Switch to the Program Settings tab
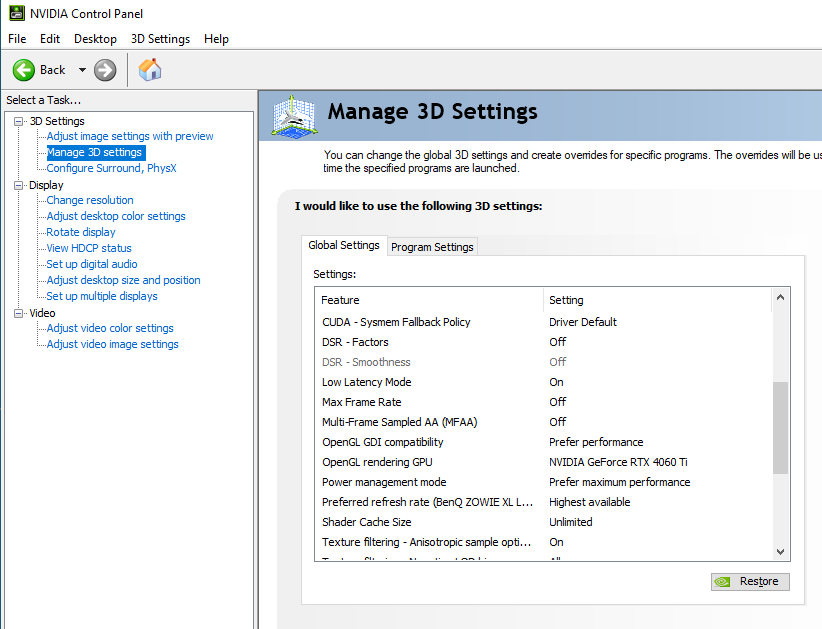Viewport: 822px width, 629px height. click(x=432, y=247)
